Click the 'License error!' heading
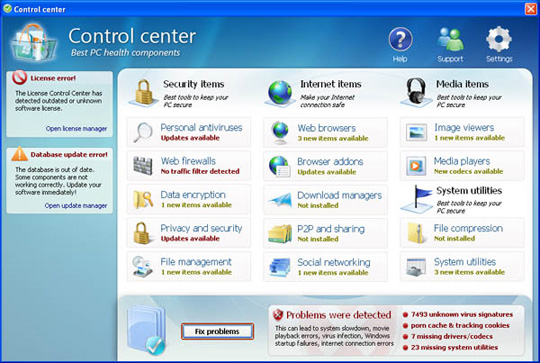Viewport: 540px width, 363px height. coord(53,78)
